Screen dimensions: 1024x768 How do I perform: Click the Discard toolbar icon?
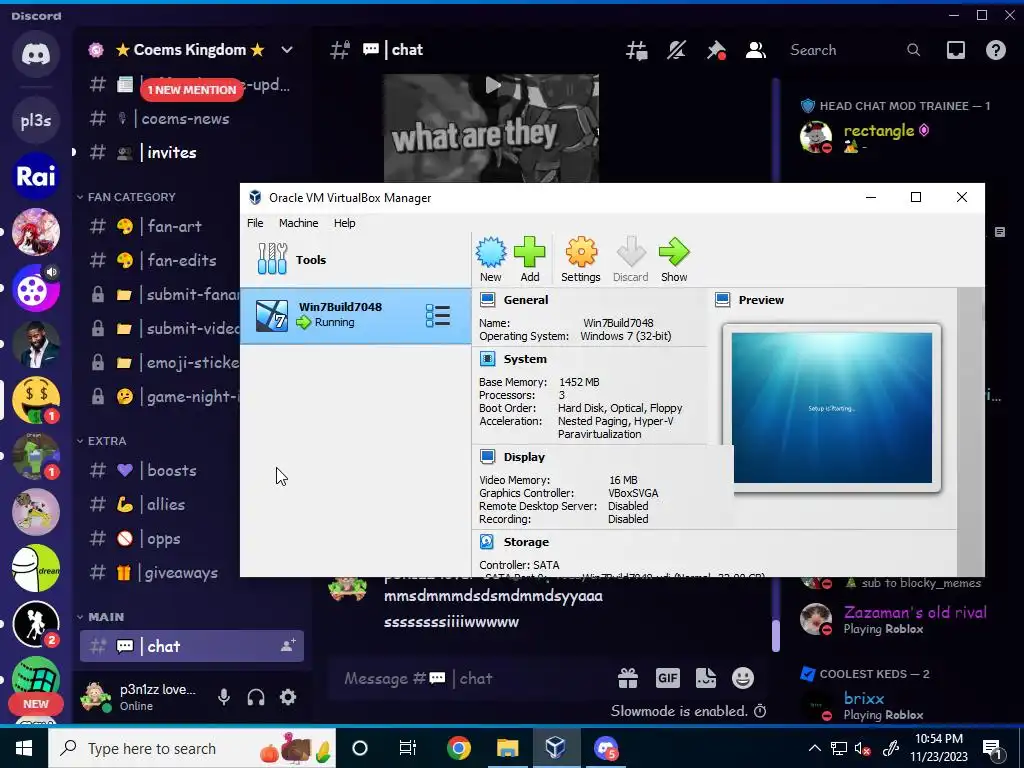click(x=630, y=259)
